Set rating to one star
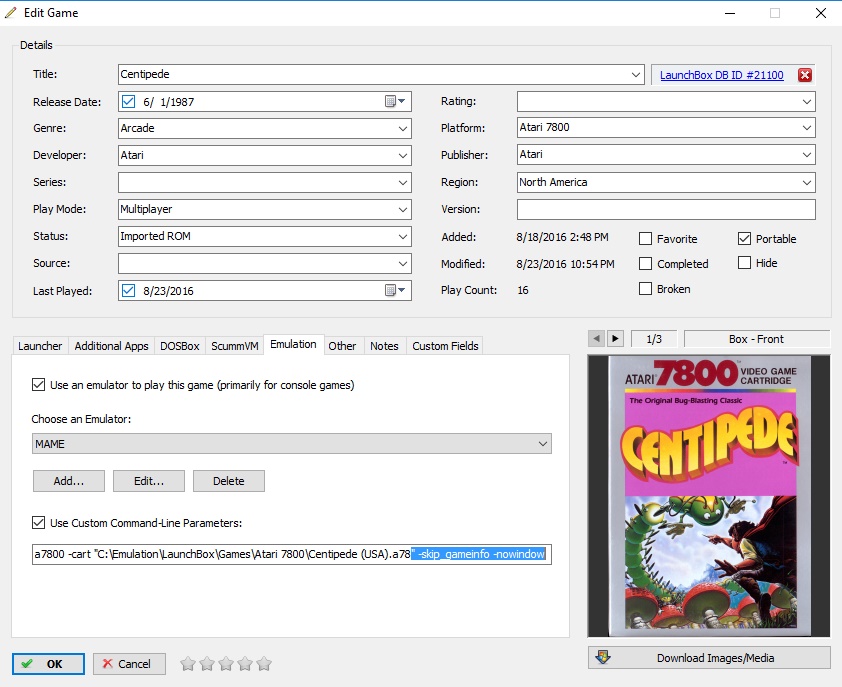The width and height of the screenshot is (842, 687). pos(187,663)
